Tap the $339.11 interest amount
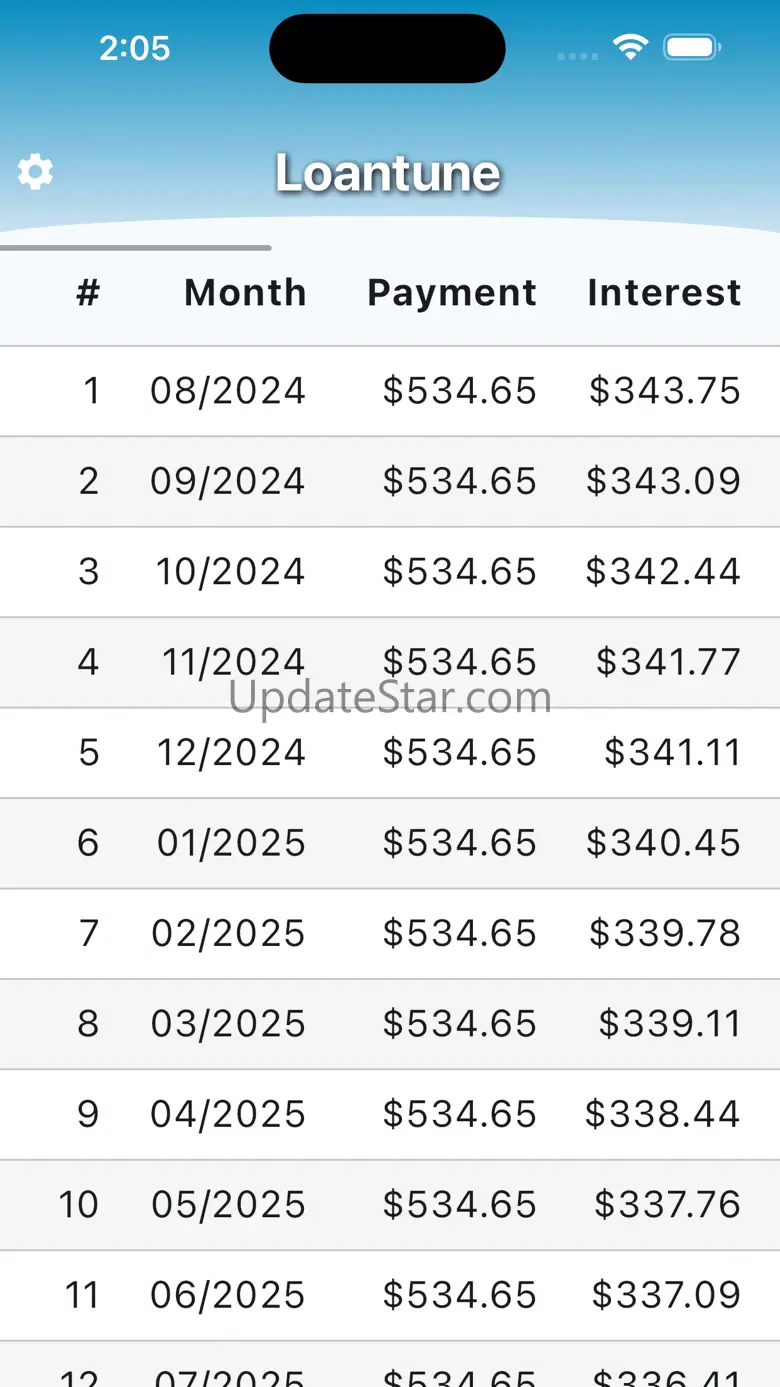The image size is (780, 1387). point(669,1024)
